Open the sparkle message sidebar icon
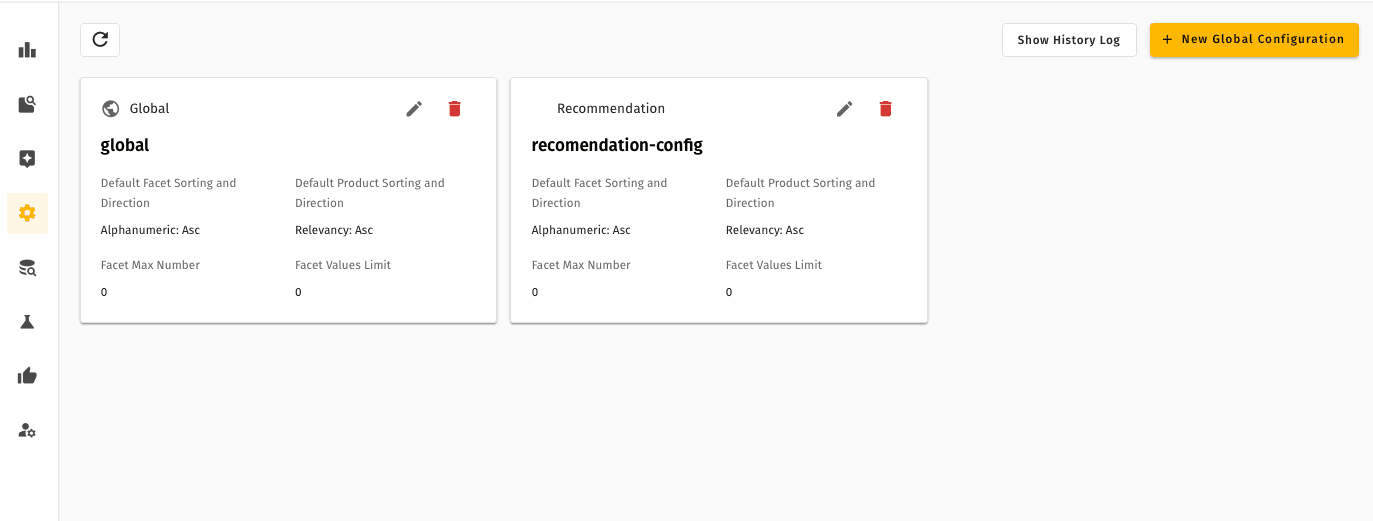 click(x=27, y=158)
